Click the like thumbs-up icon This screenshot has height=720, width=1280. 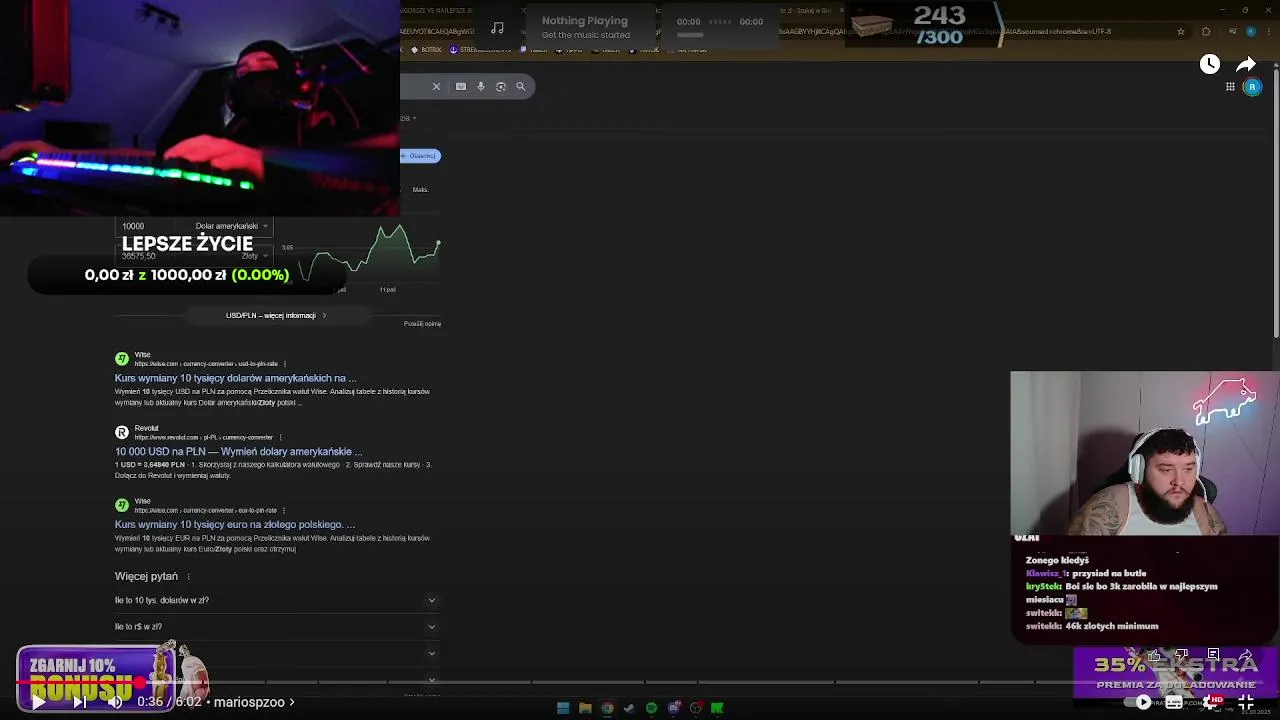click(x=1154, y=656)
